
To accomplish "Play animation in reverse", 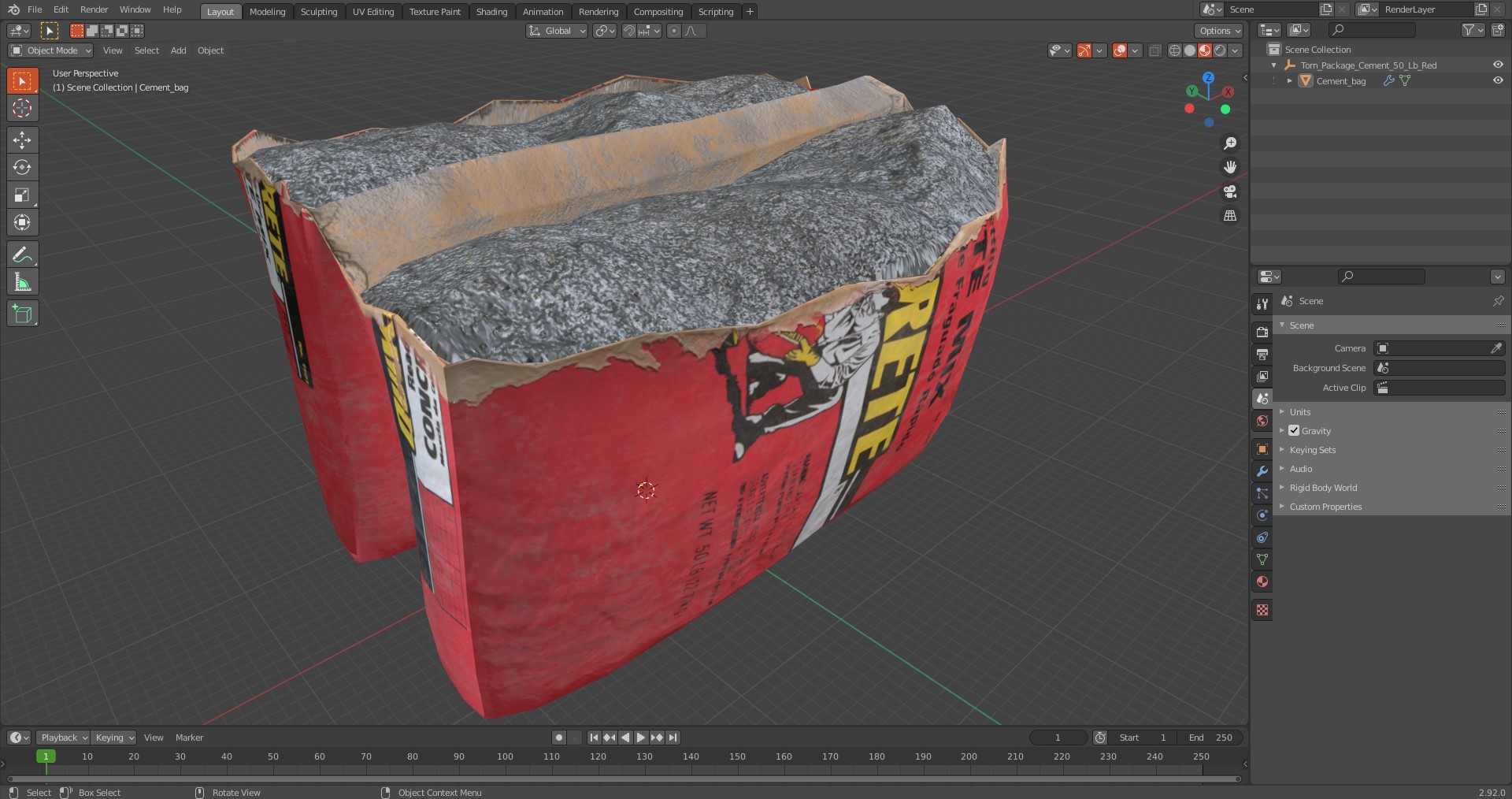I will [625, 738].
